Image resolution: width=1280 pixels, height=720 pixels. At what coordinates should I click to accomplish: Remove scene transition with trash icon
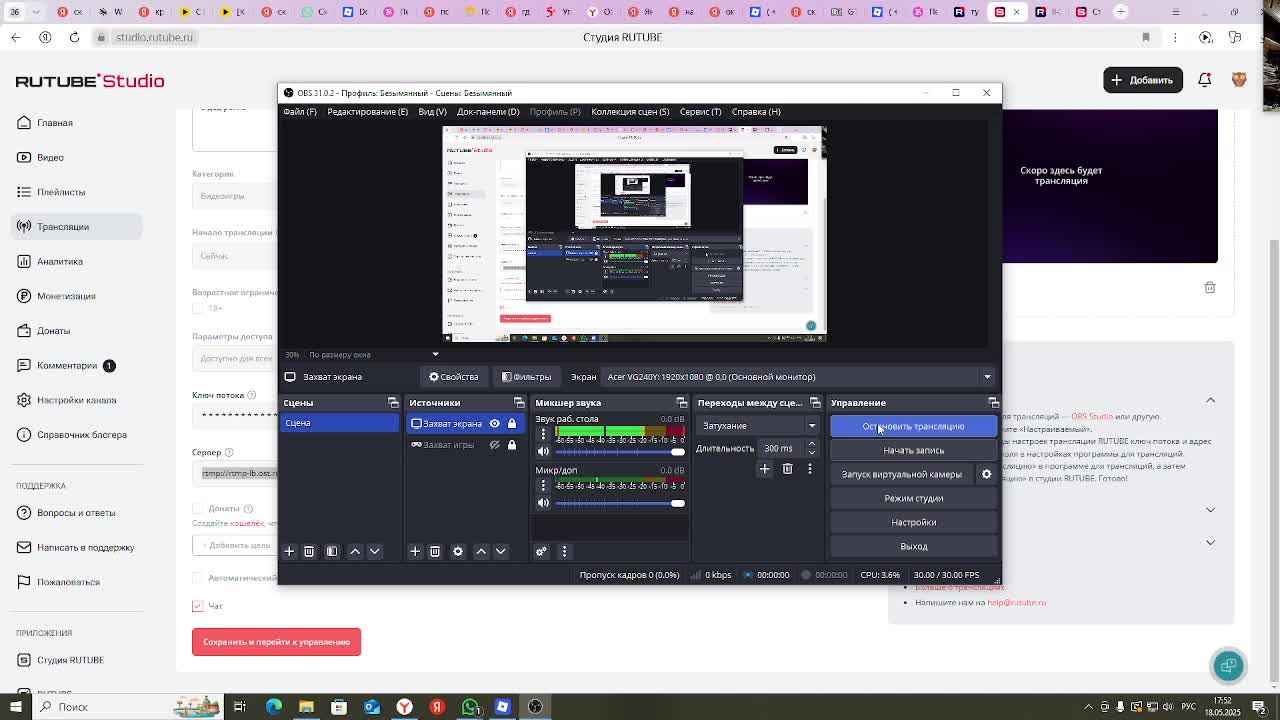point(788,469)
